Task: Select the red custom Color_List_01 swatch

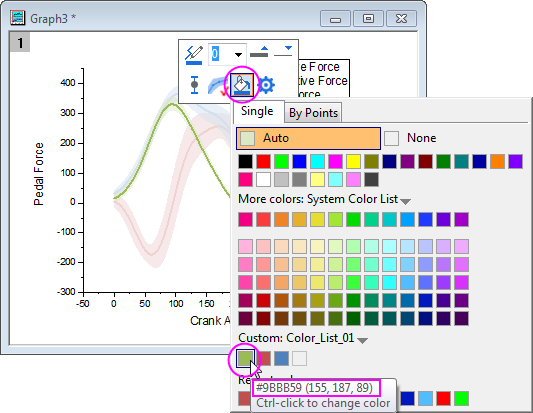Action: point(265,359)
